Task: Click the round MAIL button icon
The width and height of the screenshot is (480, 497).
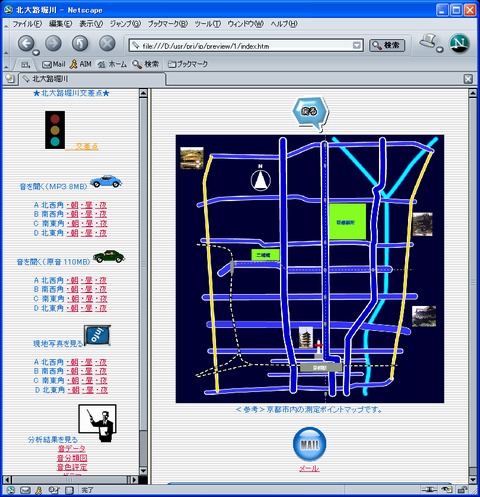Action: tap(309, 444)
